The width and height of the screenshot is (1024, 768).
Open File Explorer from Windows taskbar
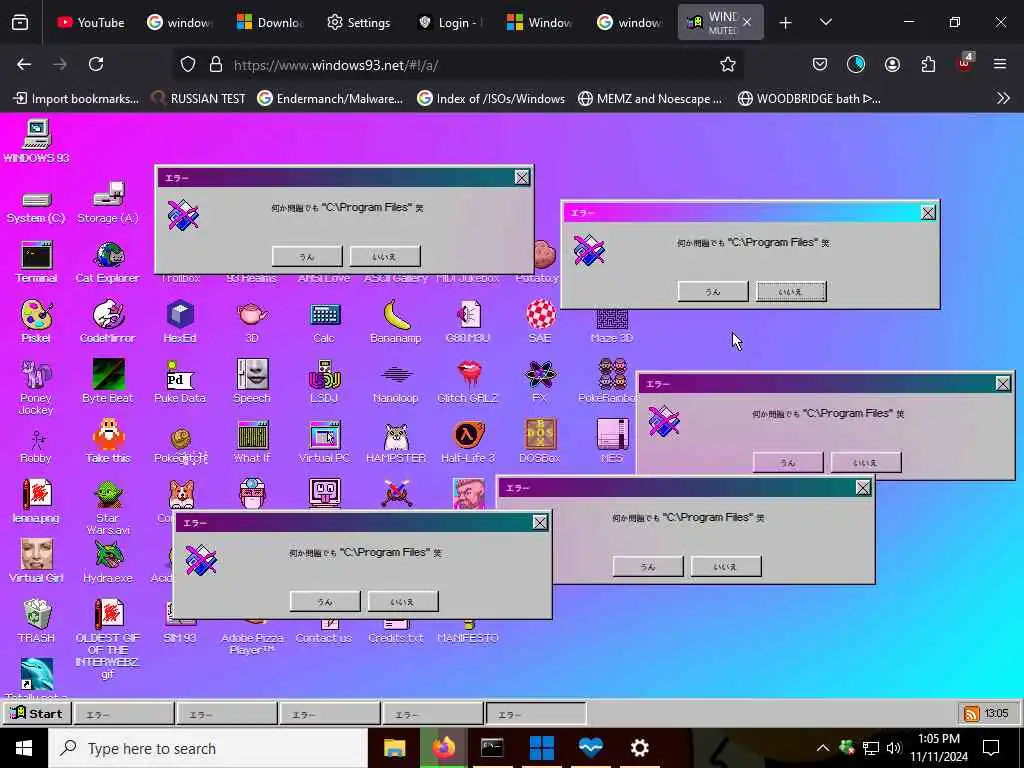394,748
